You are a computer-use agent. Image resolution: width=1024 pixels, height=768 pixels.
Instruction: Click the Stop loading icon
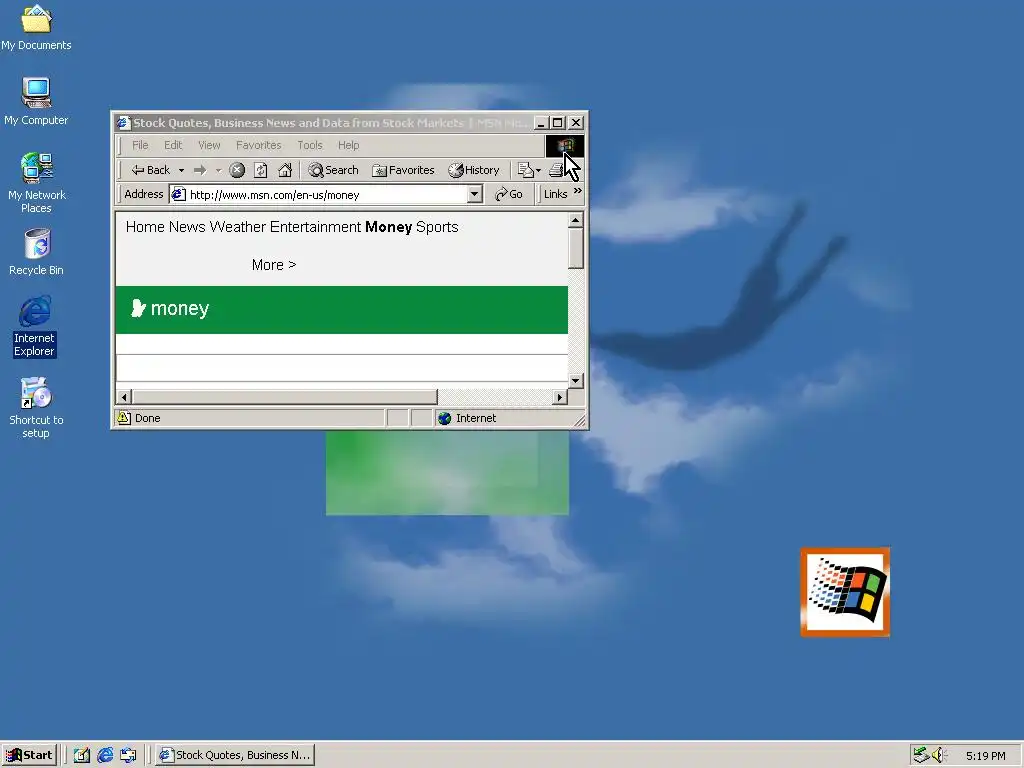coord(237,170)
